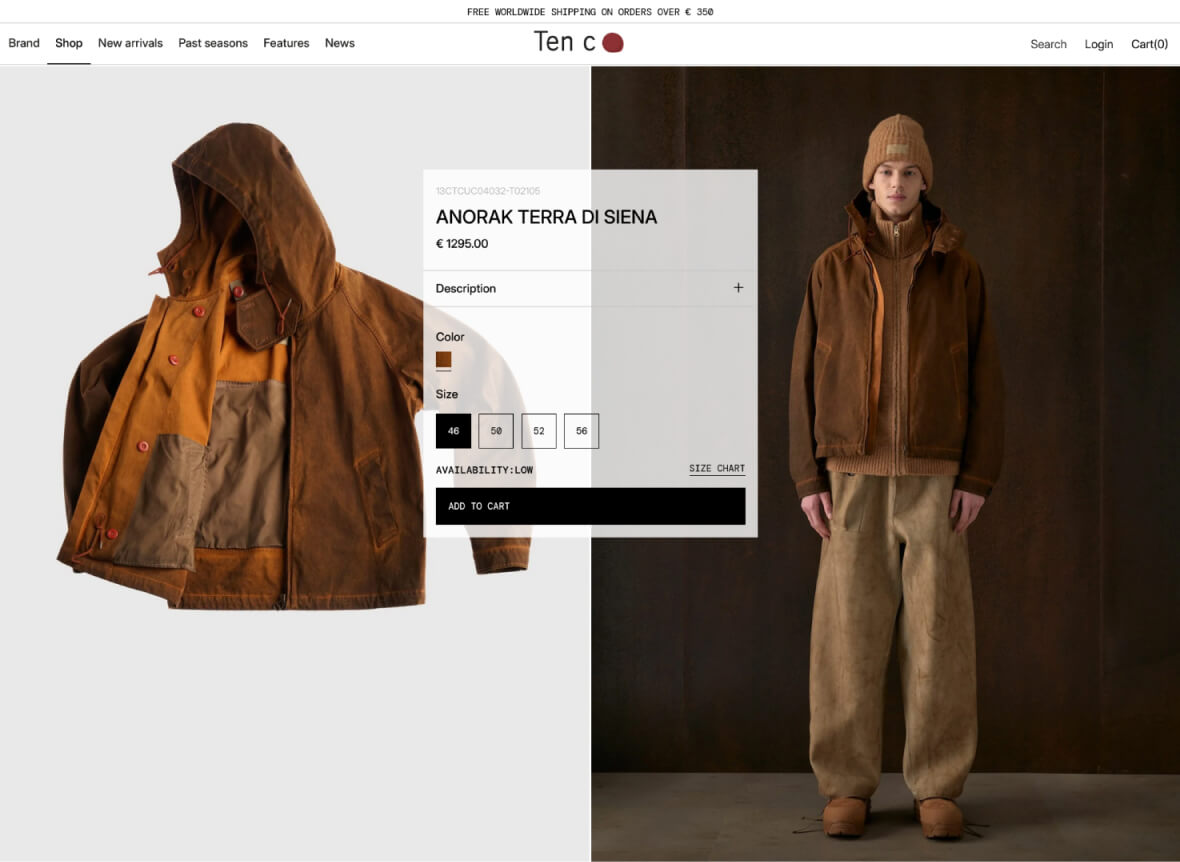
Task: Click the Ten c logo
Action: point(578,42)
